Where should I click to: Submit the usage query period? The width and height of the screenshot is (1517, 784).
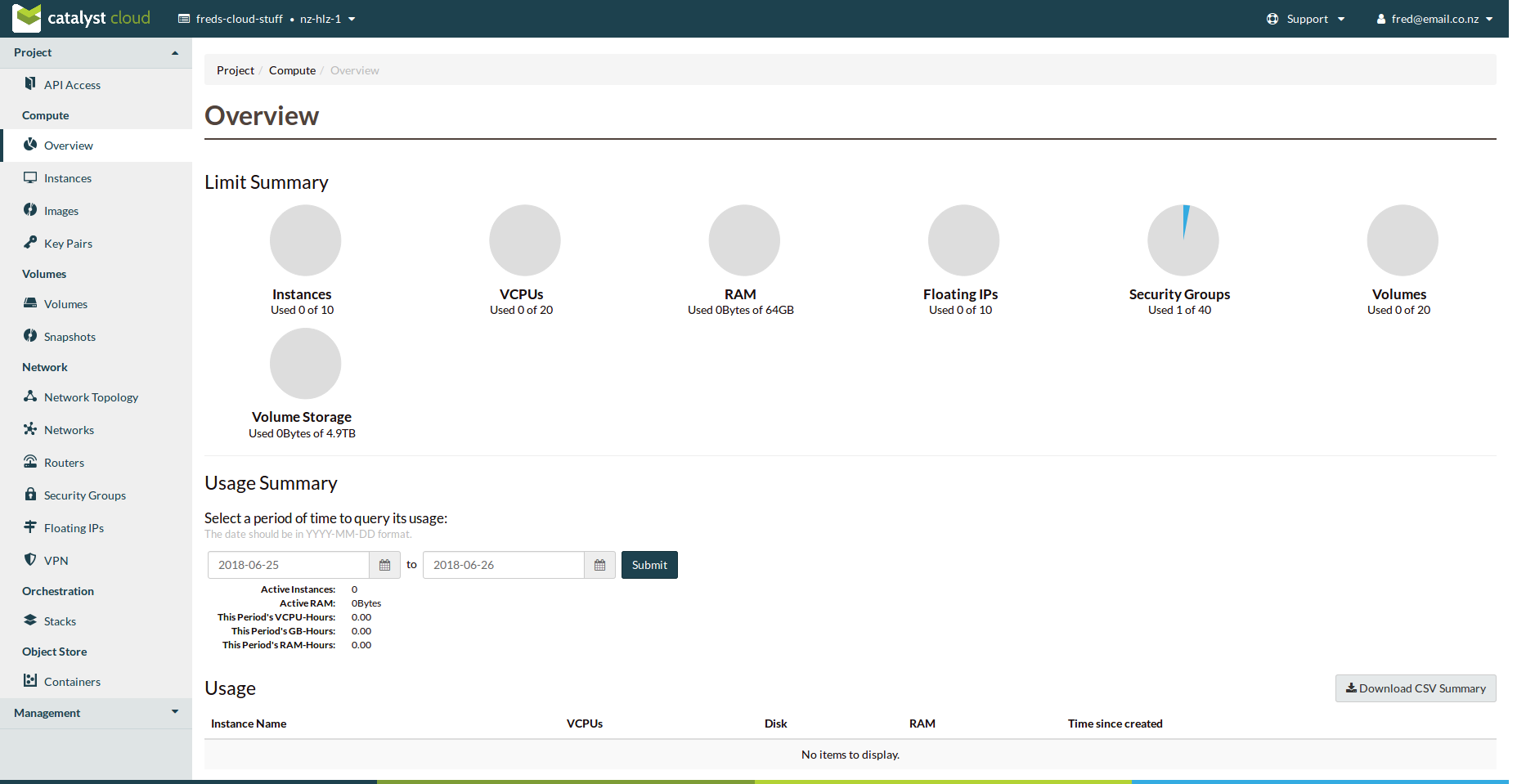(649, 565)
